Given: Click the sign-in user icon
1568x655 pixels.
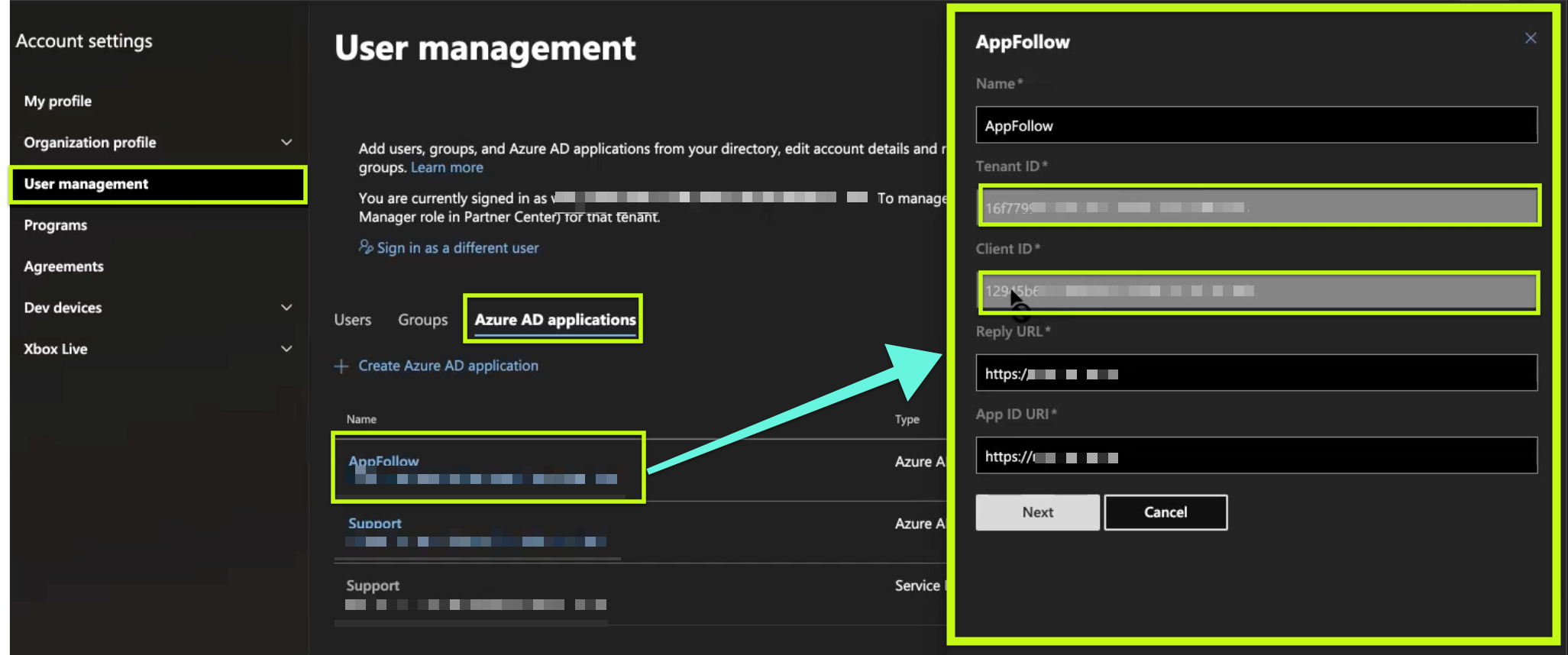Looking at the screenshot, I should tap(366, 247).
